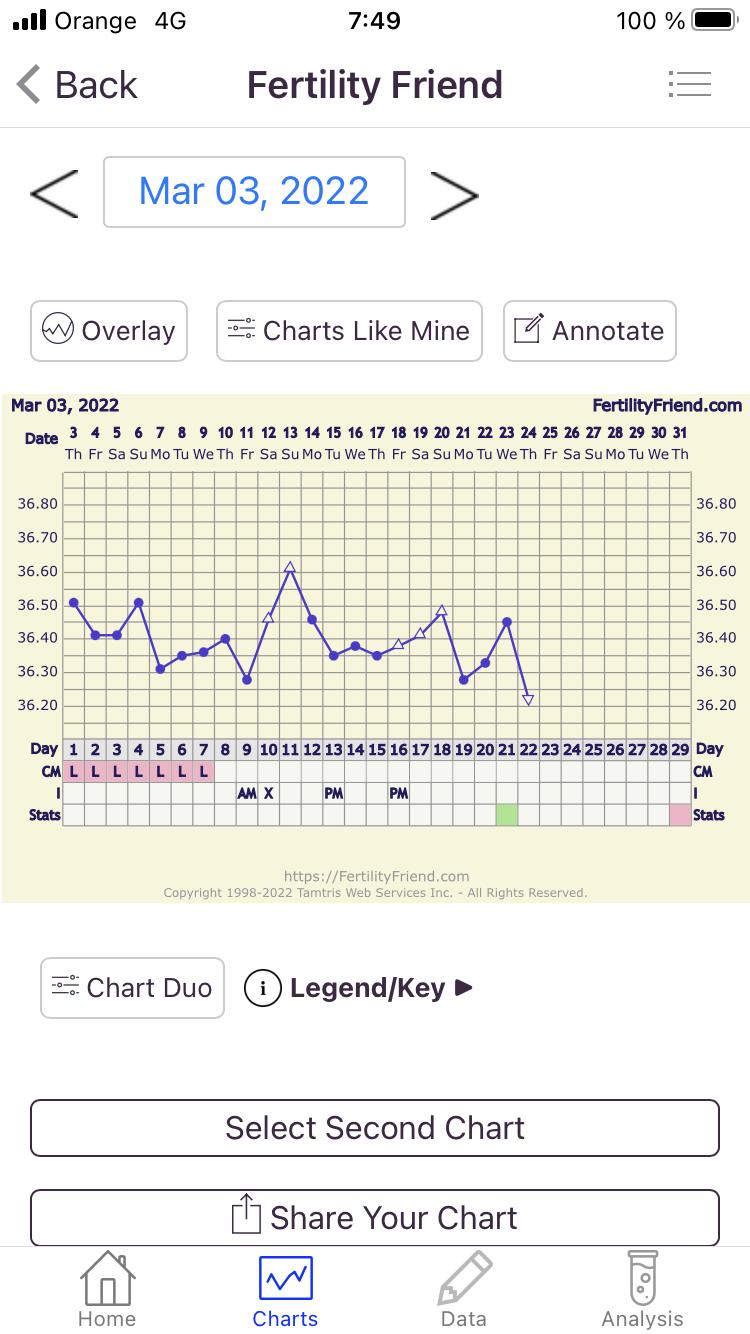Open the FertilityFriend.com link below chart

pyautogui.click(x=376, y=876)
